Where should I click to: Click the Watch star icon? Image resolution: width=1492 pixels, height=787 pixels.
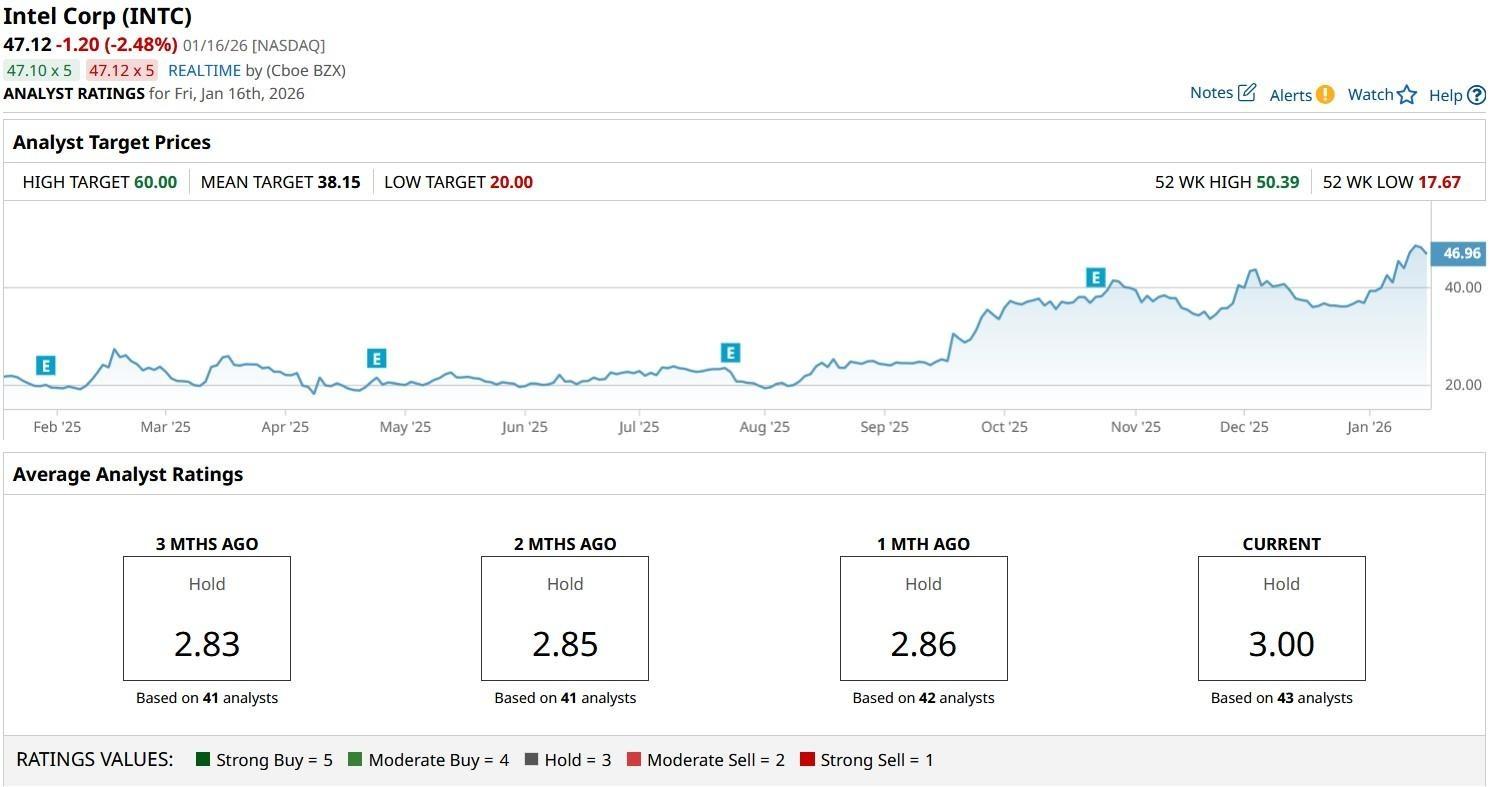coord(1407,95)
